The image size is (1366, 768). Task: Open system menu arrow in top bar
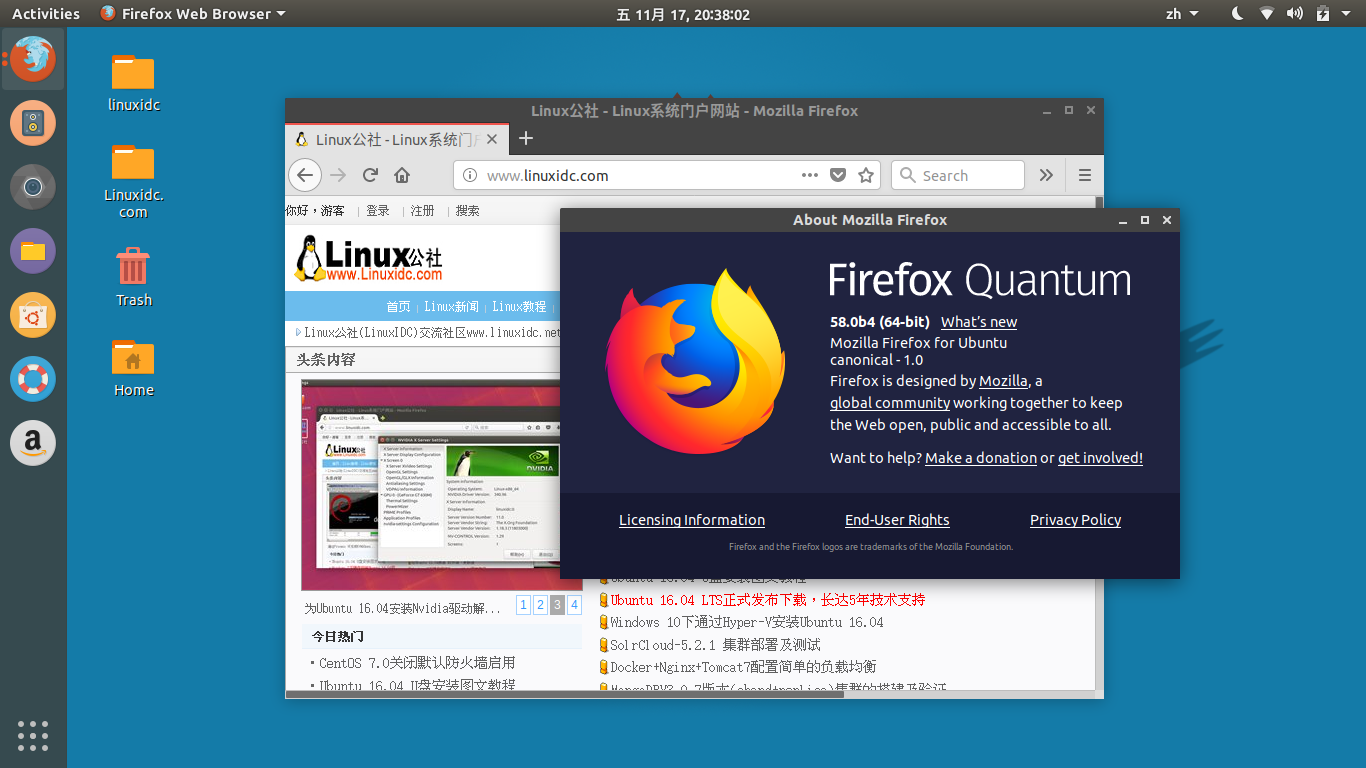click(x=1347, y=14)
